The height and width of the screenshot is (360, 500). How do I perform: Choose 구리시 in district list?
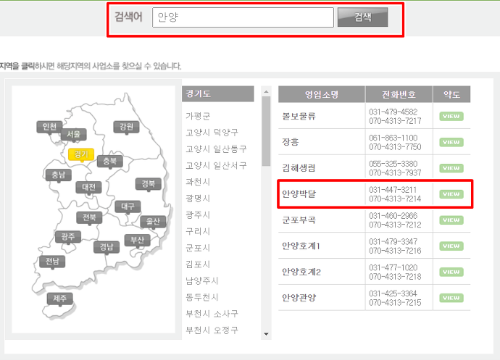(198, 231)
